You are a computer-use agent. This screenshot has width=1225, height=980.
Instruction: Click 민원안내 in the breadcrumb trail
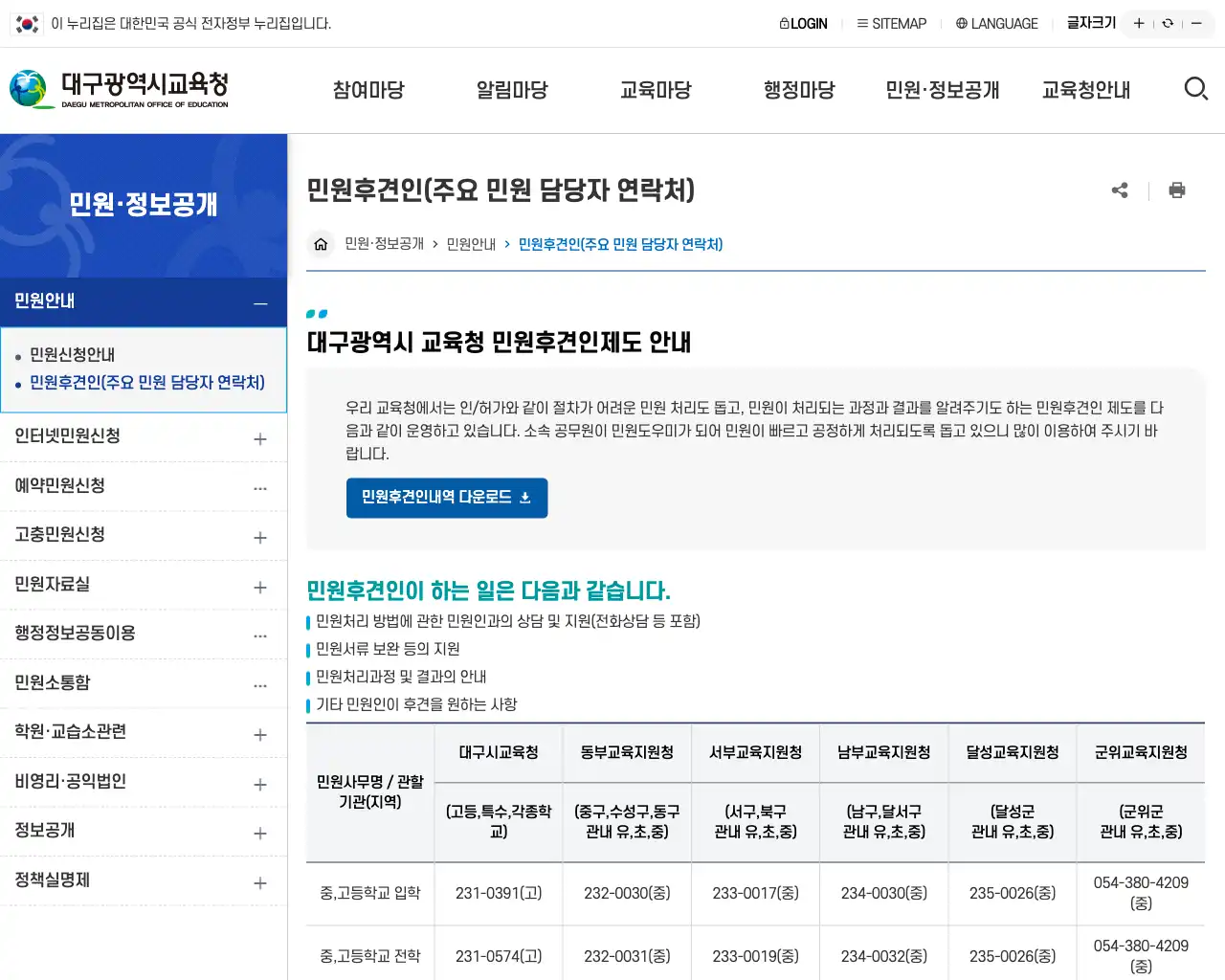(x=470, y=244)
